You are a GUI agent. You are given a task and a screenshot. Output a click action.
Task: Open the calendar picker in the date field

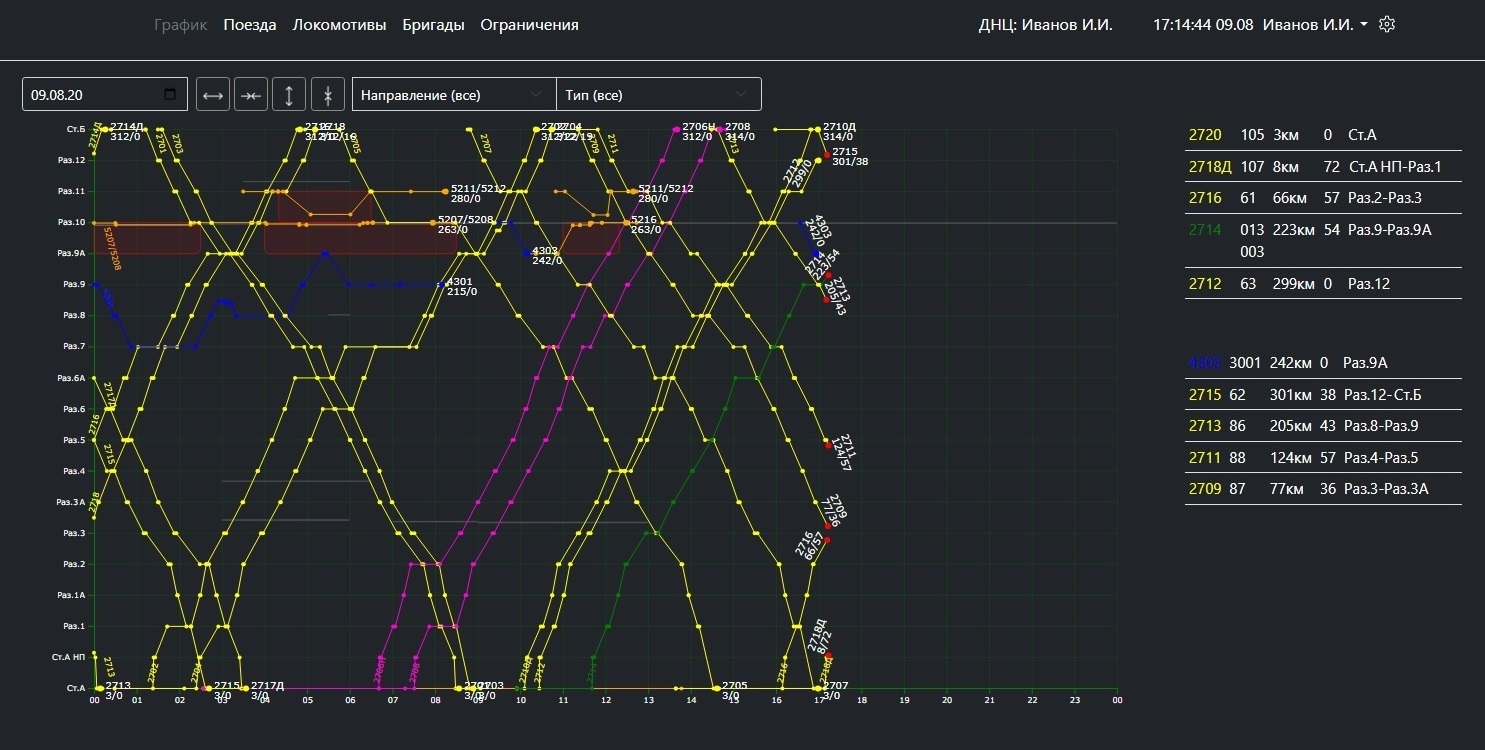click(170, 95)
